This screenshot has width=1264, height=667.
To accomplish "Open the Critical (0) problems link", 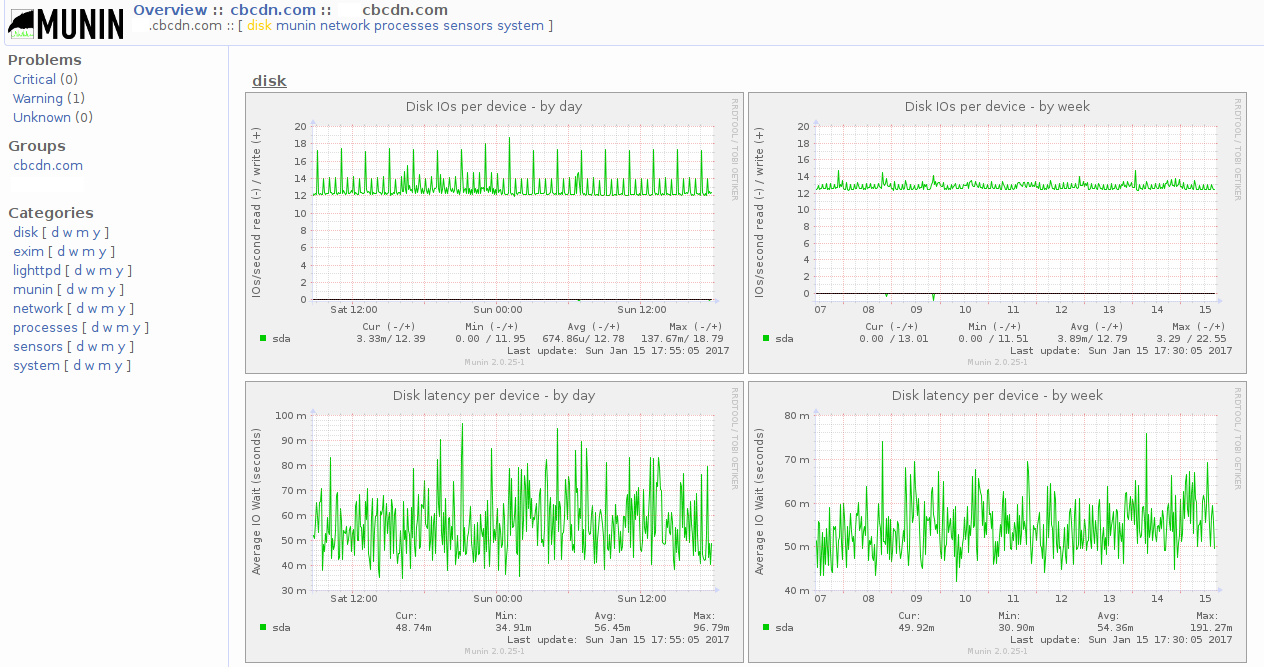I will pos(37,79).
